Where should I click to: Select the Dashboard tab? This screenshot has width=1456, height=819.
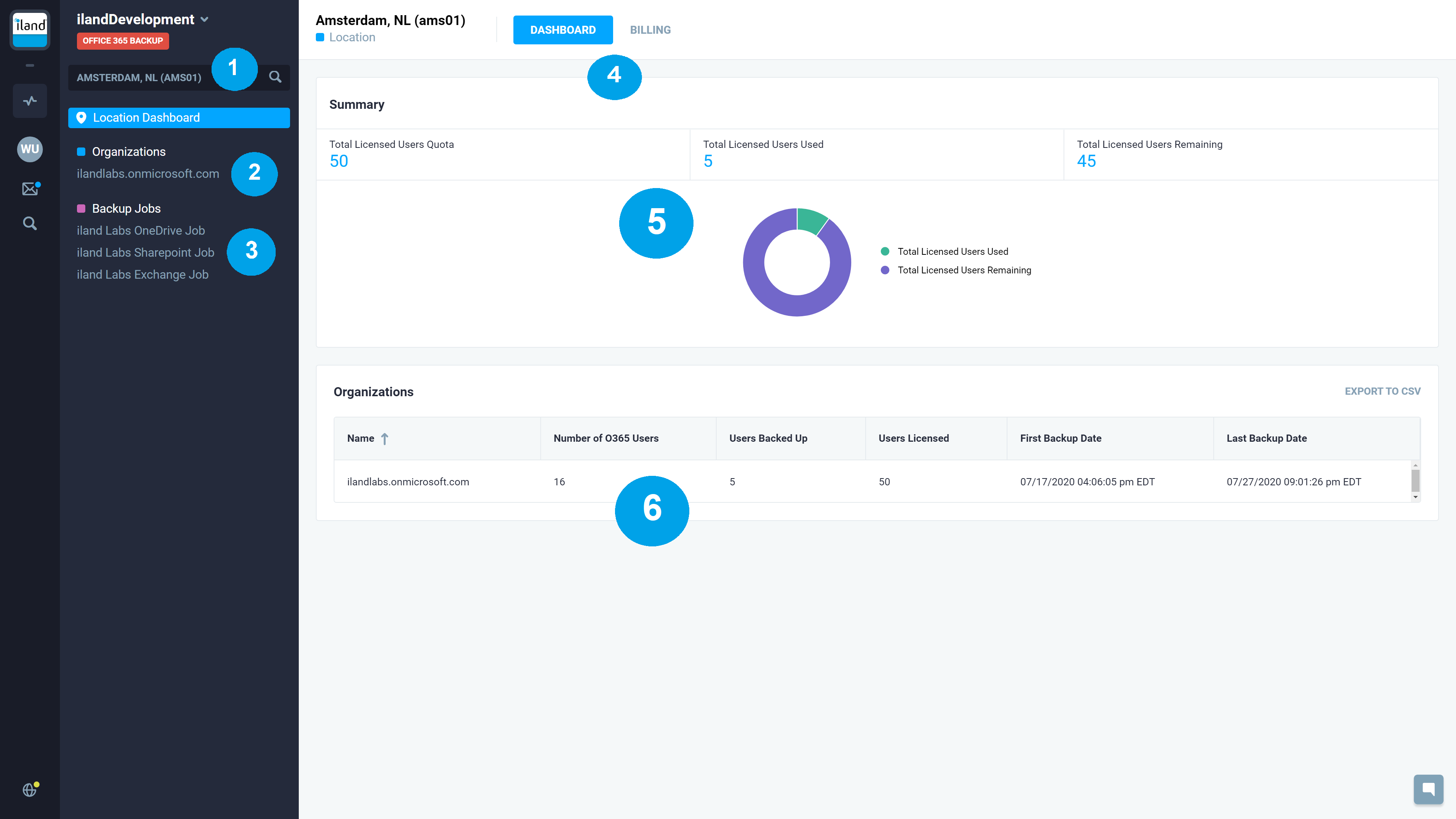[562, 30]
